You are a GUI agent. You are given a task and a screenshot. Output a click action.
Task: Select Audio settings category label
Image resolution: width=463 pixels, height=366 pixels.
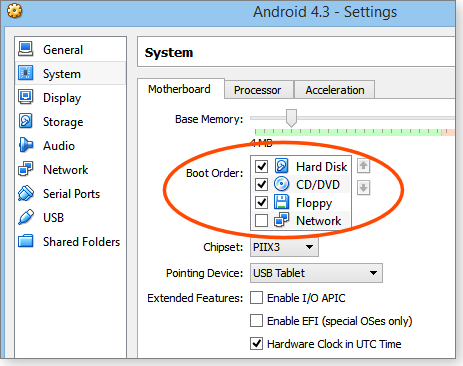(59, 146)
